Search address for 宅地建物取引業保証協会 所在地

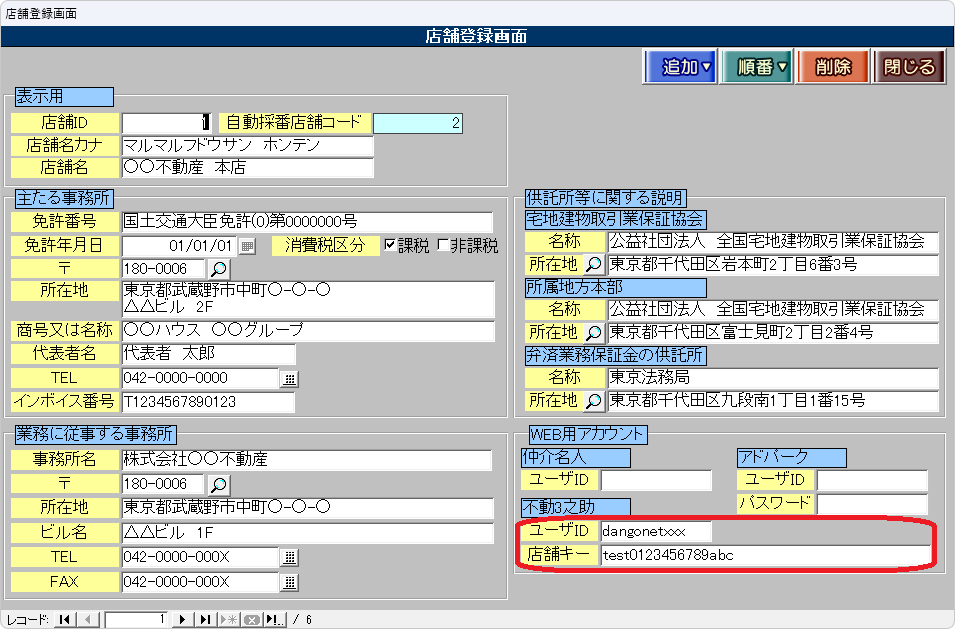pyautogui.click(x=593, y=265)
